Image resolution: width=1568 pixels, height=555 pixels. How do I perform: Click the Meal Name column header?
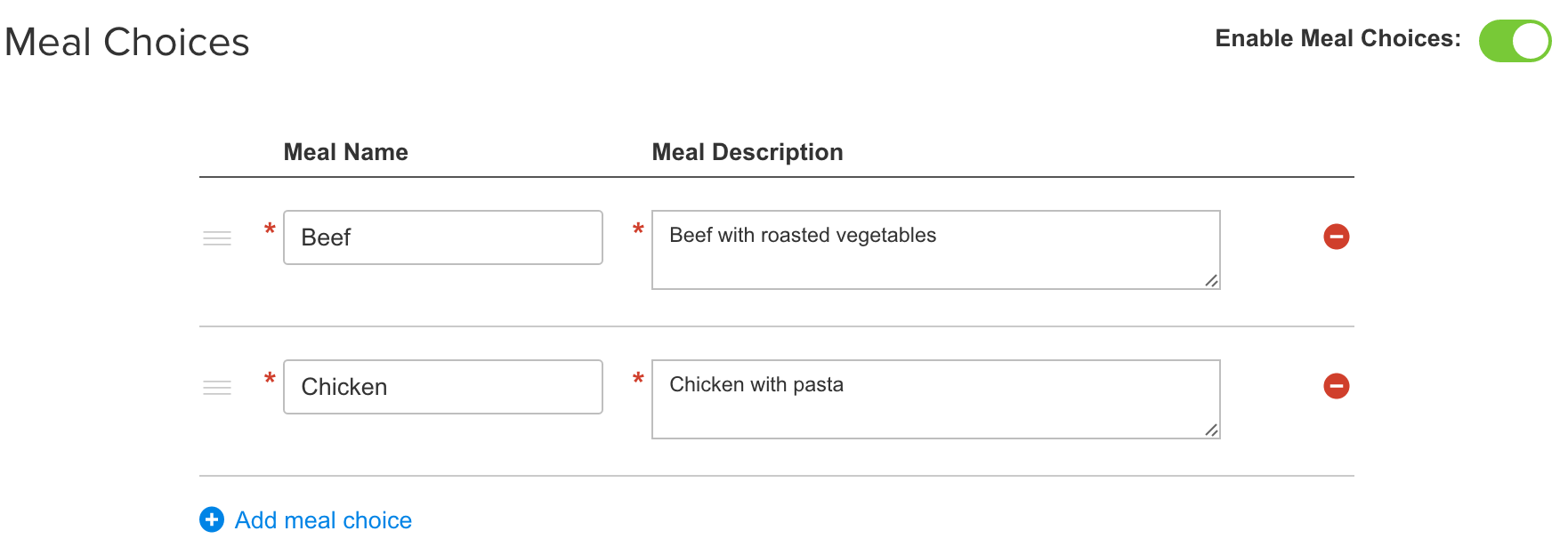(345, 152)
